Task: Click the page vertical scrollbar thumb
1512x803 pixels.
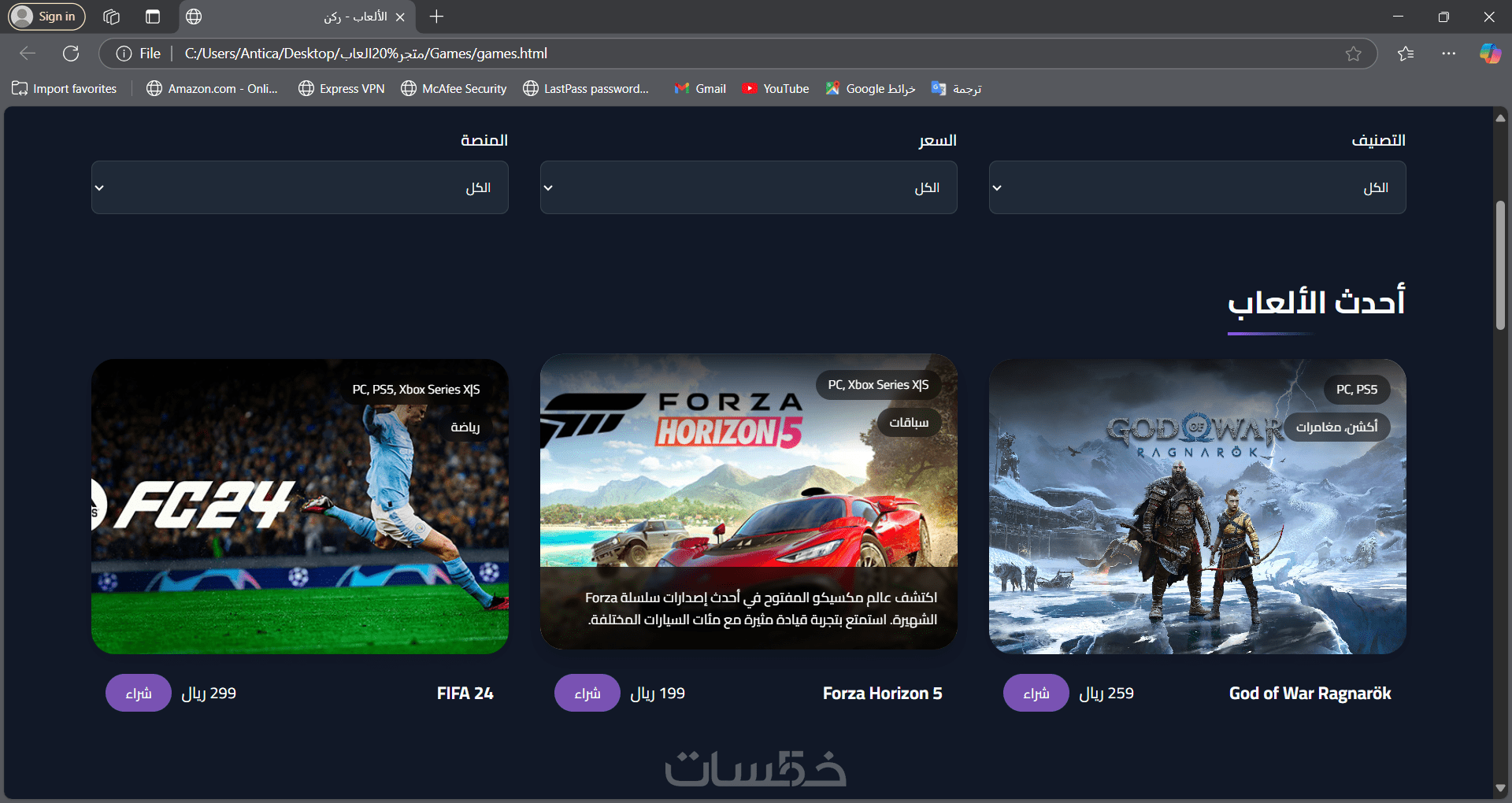Action: tap(1501, 266)
